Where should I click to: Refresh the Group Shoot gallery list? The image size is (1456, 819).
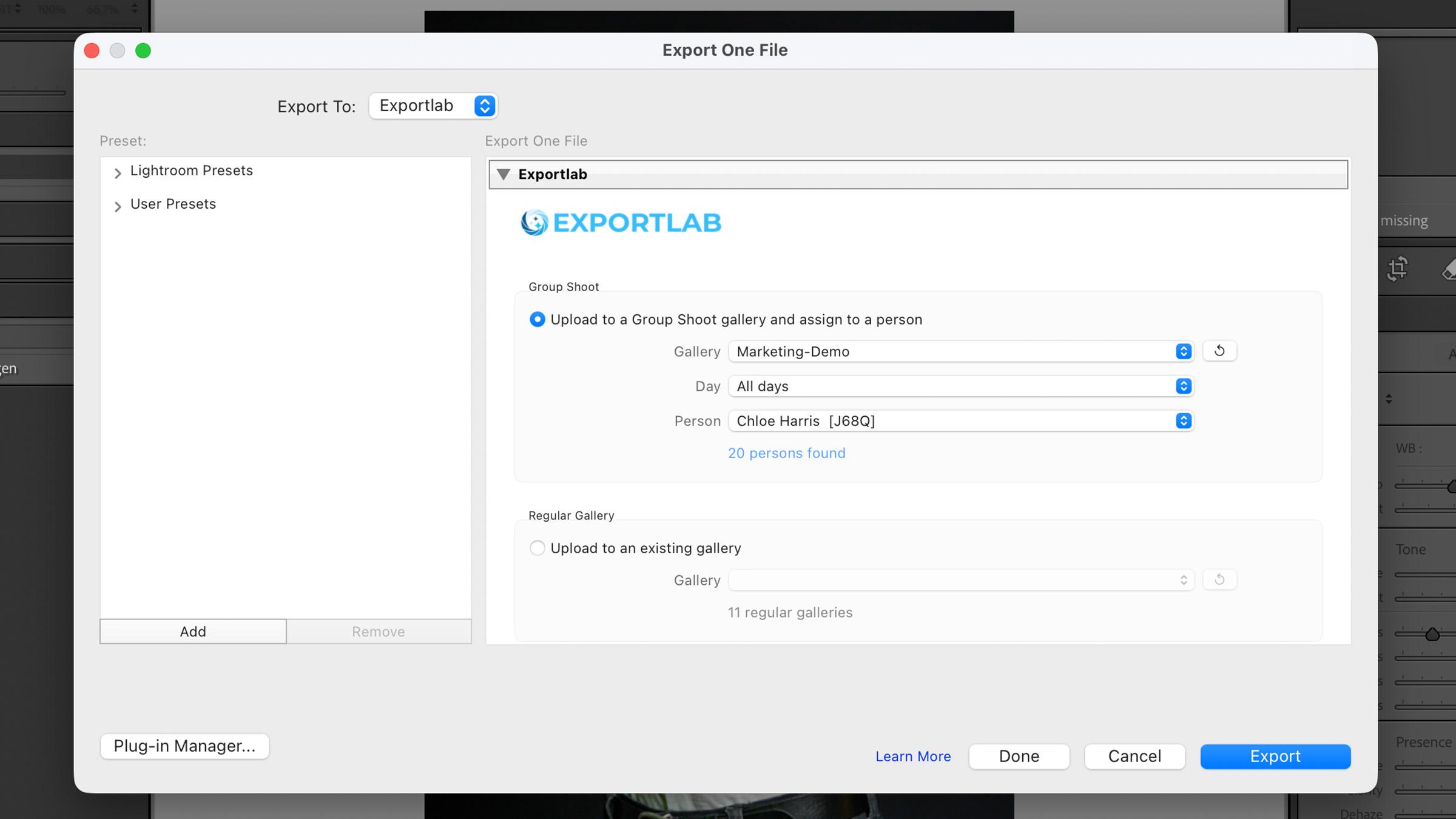pyautogui.click(x=1219, y=351)
